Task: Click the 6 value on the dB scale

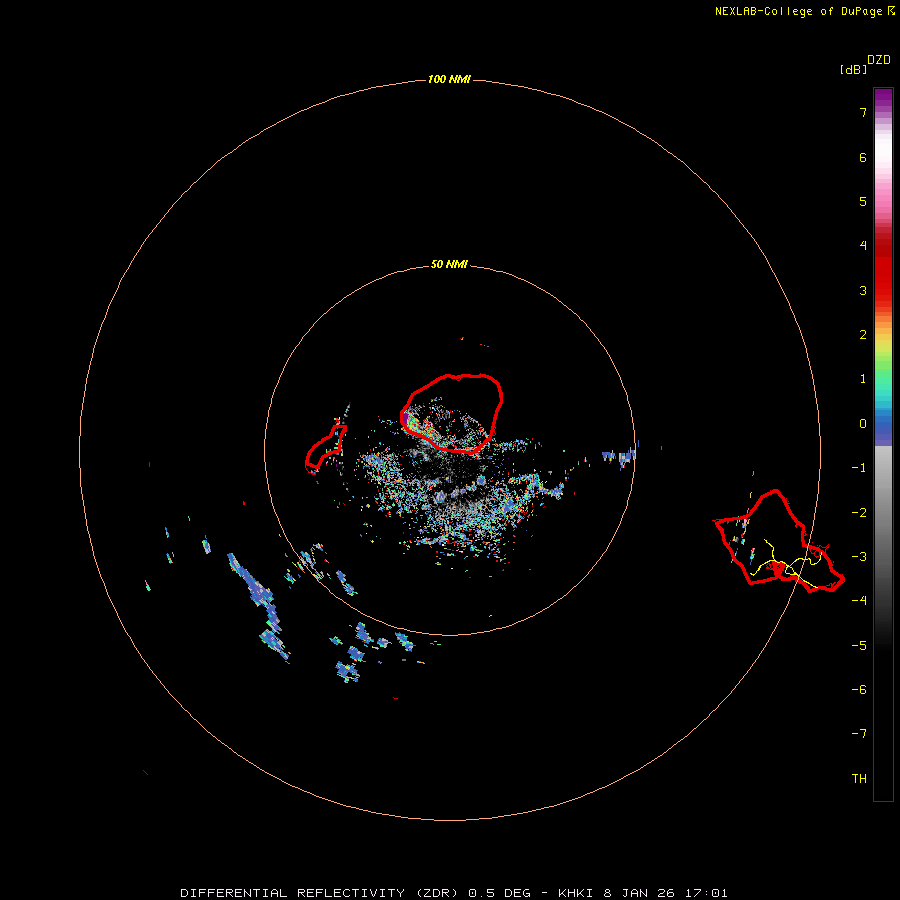Action: pyautogui.click(x=863, y=157)
